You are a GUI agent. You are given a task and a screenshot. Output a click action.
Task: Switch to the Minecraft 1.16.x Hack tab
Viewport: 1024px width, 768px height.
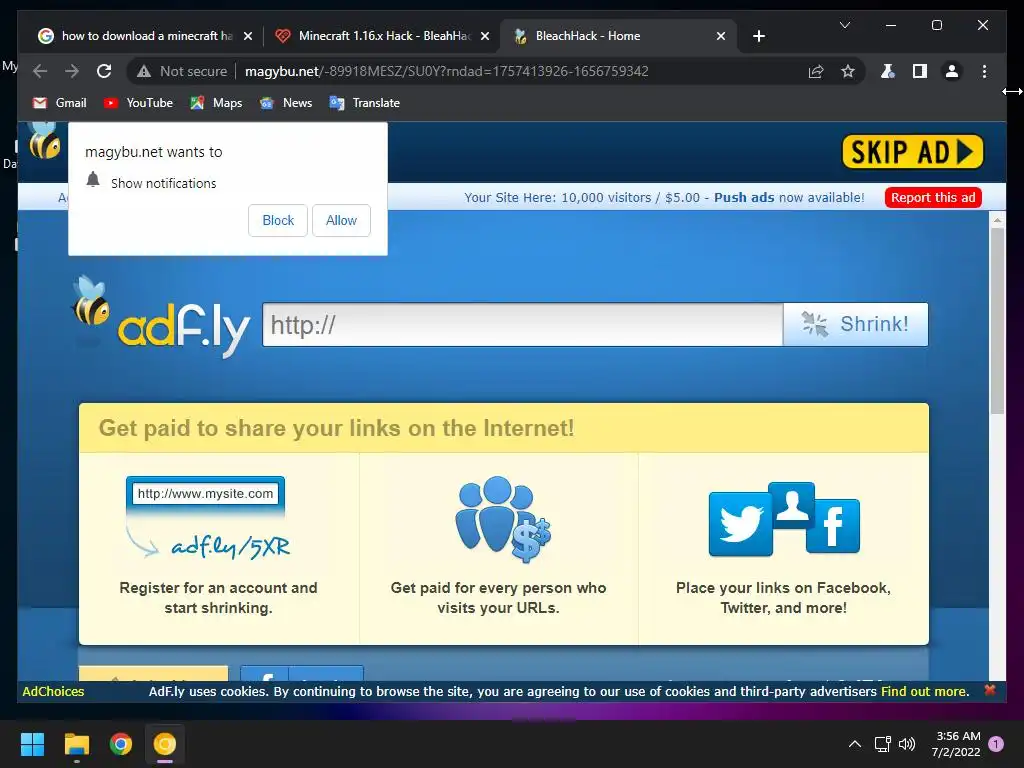coord(384,36)
